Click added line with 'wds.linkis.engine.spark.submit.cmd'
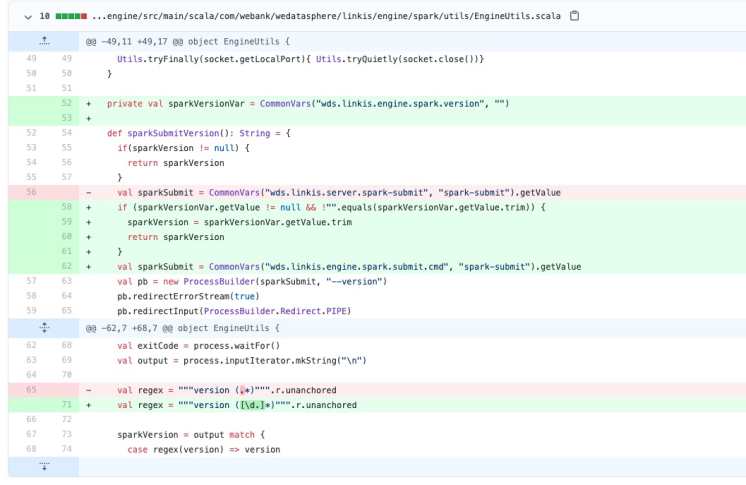The image size is (746, 485). [x=349, y=267]
